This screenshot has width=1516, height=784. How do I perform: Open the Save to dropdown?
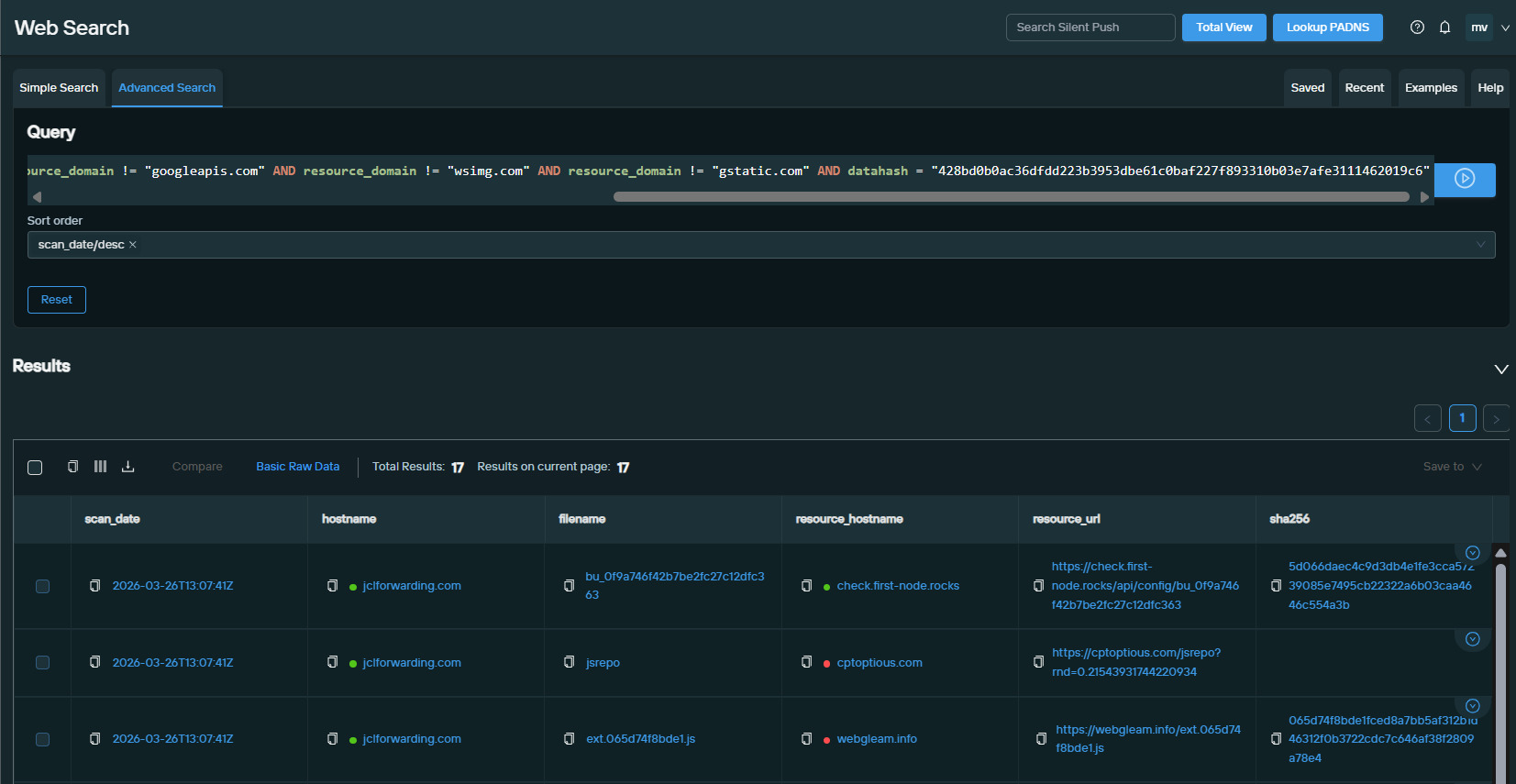(x=1452, y=467)
